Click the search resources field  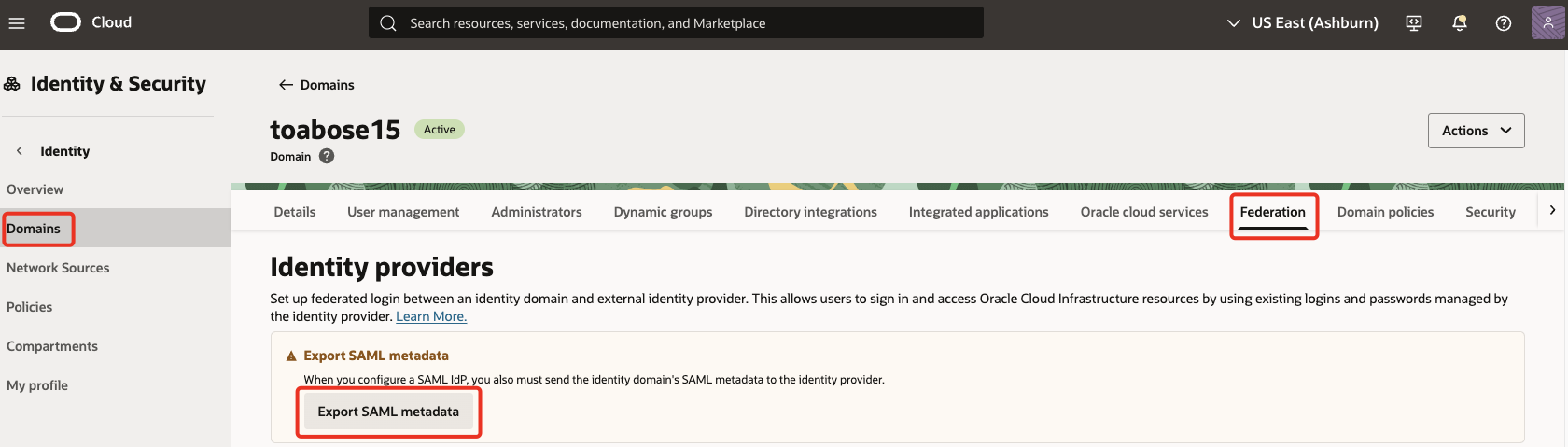tap(676, 23)
